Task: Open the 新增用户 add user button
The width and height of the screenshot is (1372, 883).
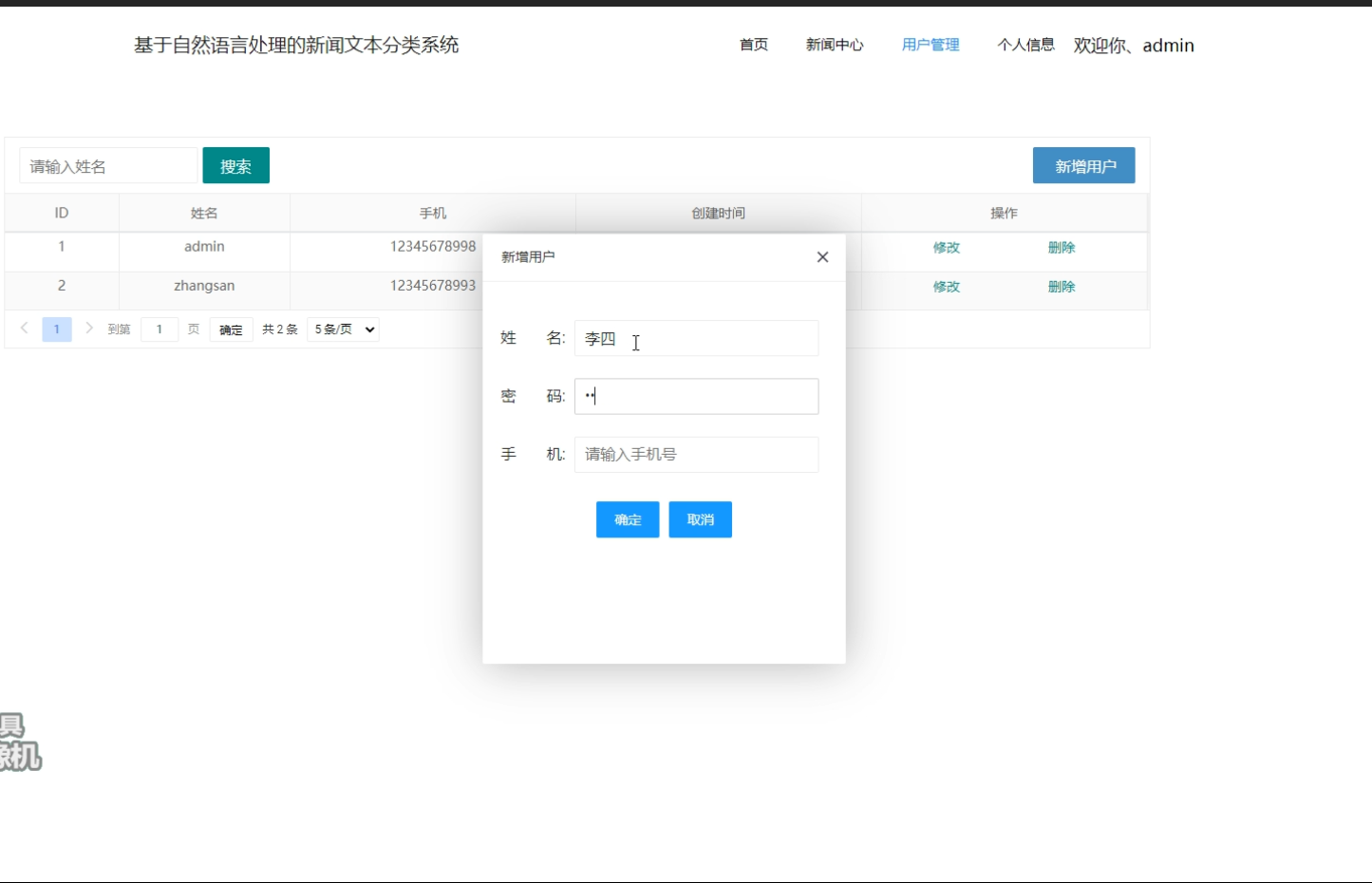Action: (1083, 165)
